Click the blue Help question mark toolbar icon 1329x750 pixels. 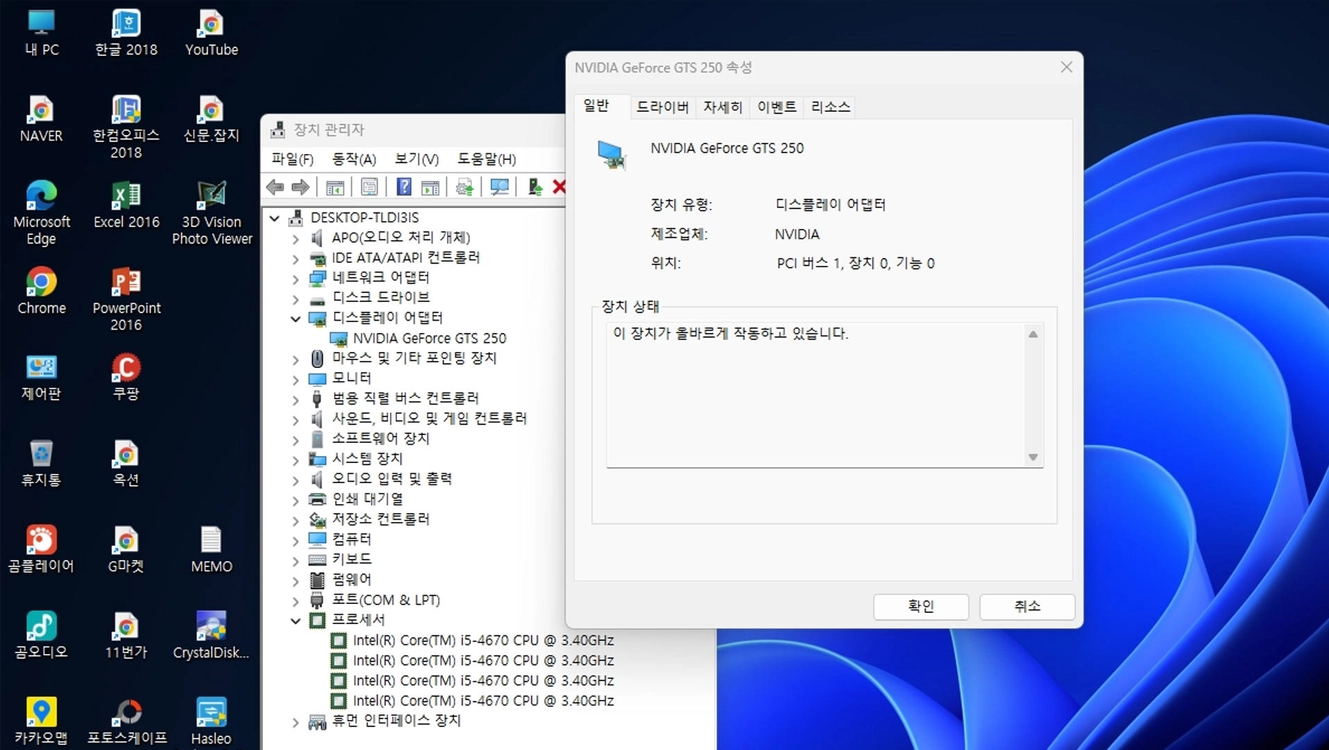pyautogui.click(x=404, y=187)
